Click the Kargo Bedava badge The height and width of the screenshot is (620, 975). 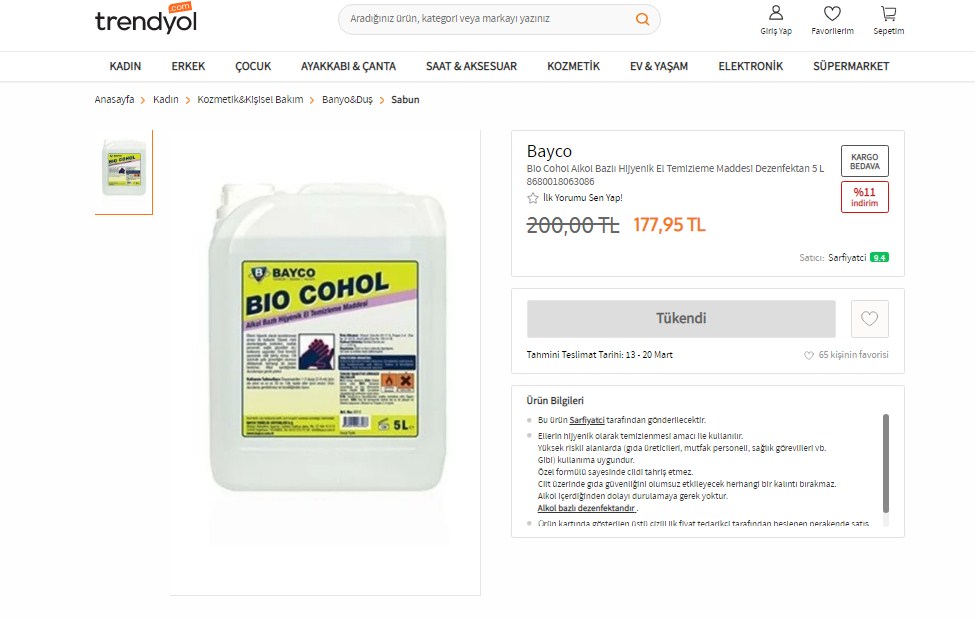pyautogui.click(x=864, y=161)
